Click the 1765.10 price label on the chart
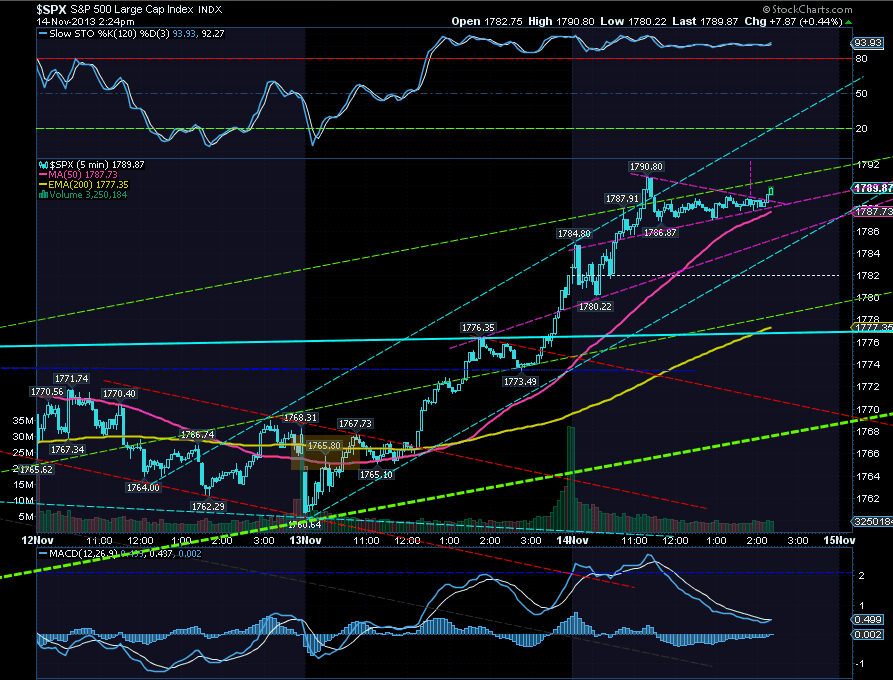 point(376,474)
